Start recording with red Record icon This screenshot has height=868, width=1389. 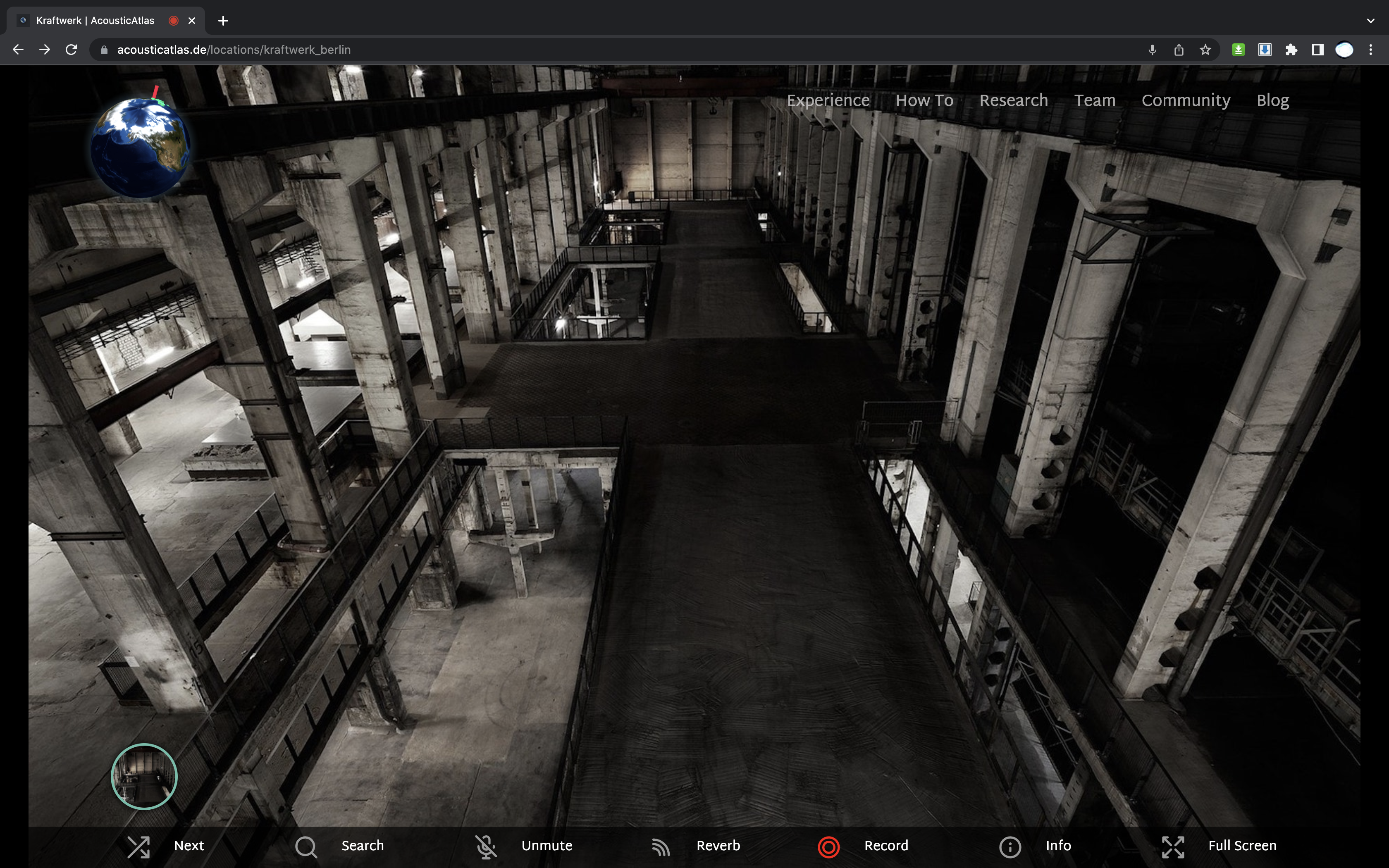[x=828, y=846]
